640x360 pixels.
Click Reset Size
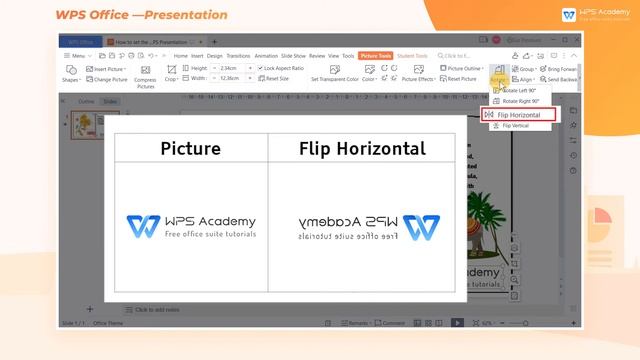pyautogui.click(x=273, y=78)
